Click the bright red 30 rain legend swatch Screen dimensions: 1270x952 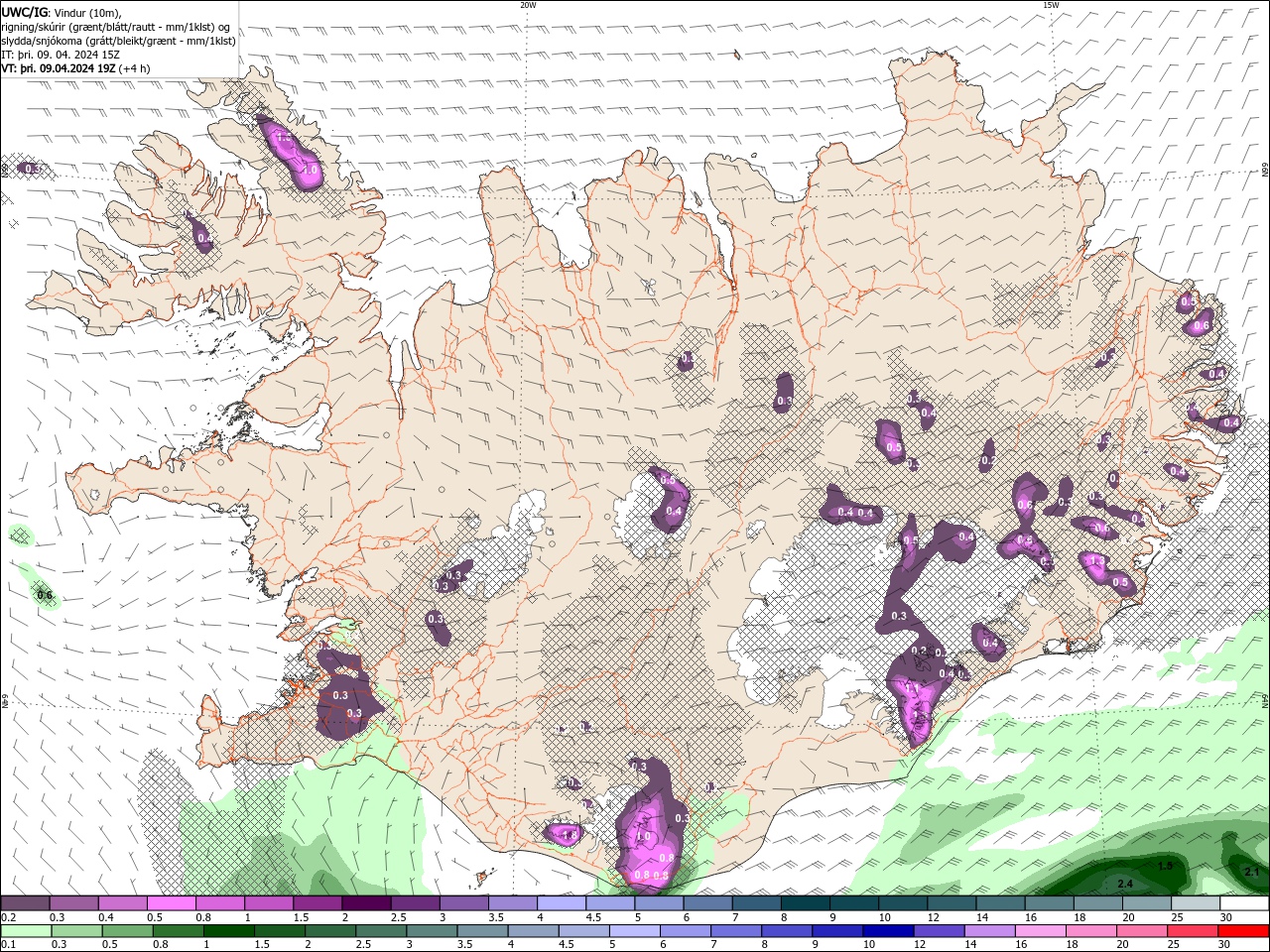click(x=1244, y=931)
